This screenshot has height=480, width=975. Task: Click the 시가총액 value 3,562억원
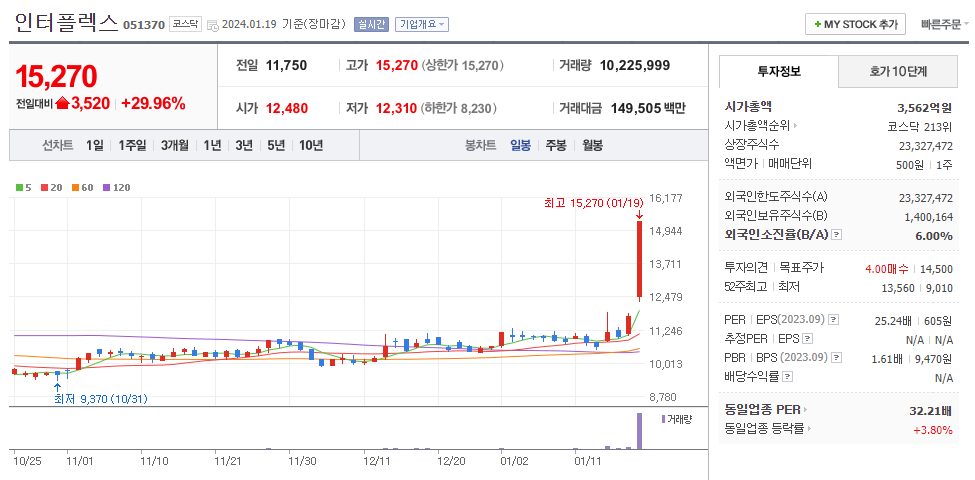click(923, 108)
